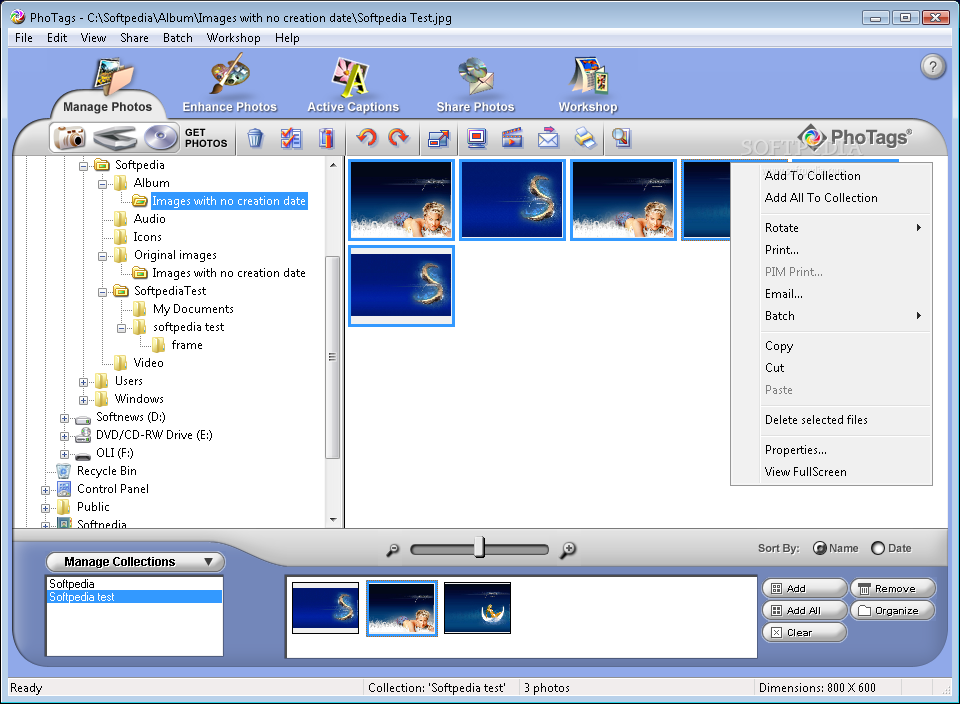Get photos from scanner icon
The width and height of the screenshot is (960, 704).
pos(115,138)
